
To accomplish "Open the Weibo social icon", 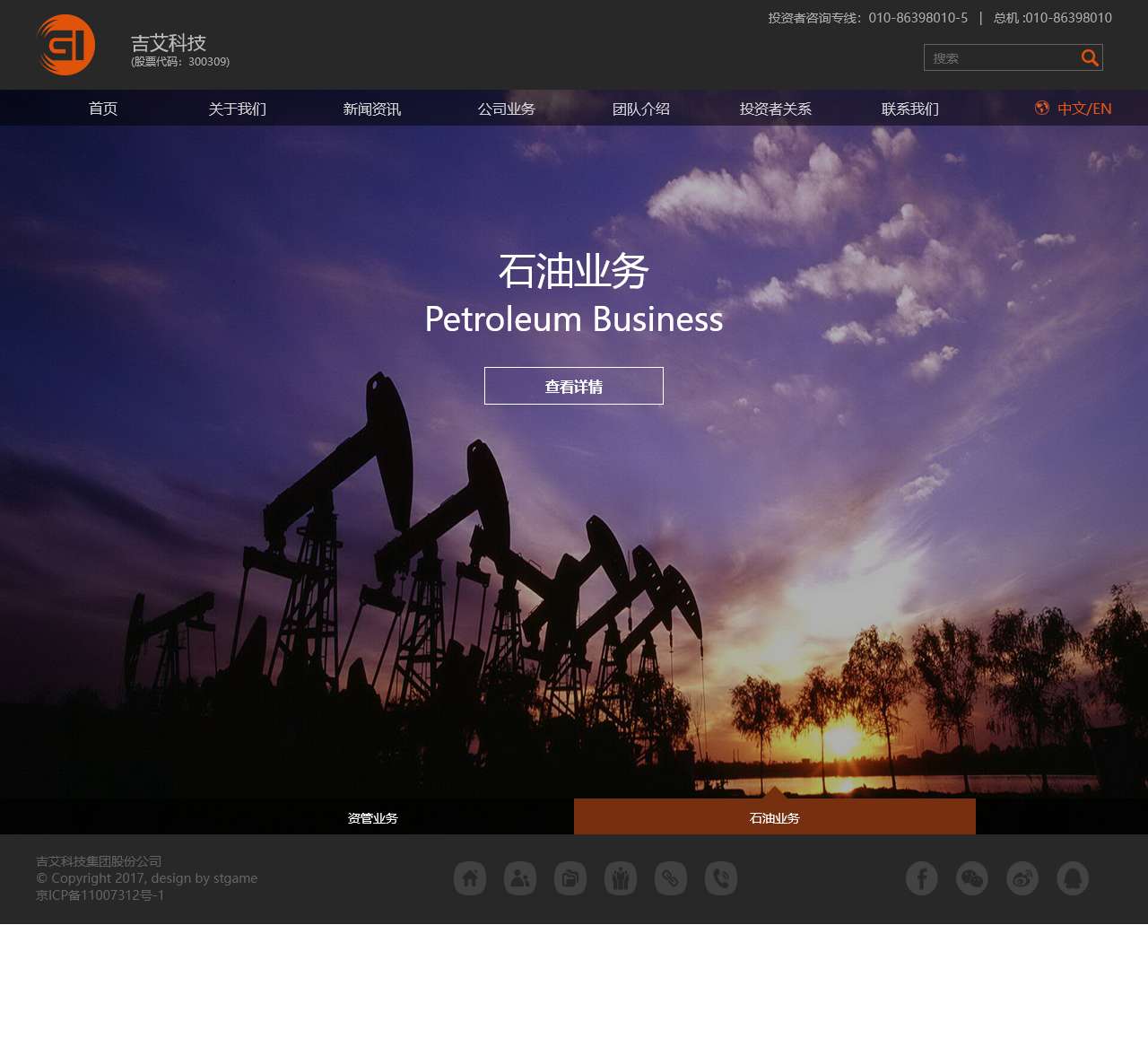I will (x=1022, y=878).
